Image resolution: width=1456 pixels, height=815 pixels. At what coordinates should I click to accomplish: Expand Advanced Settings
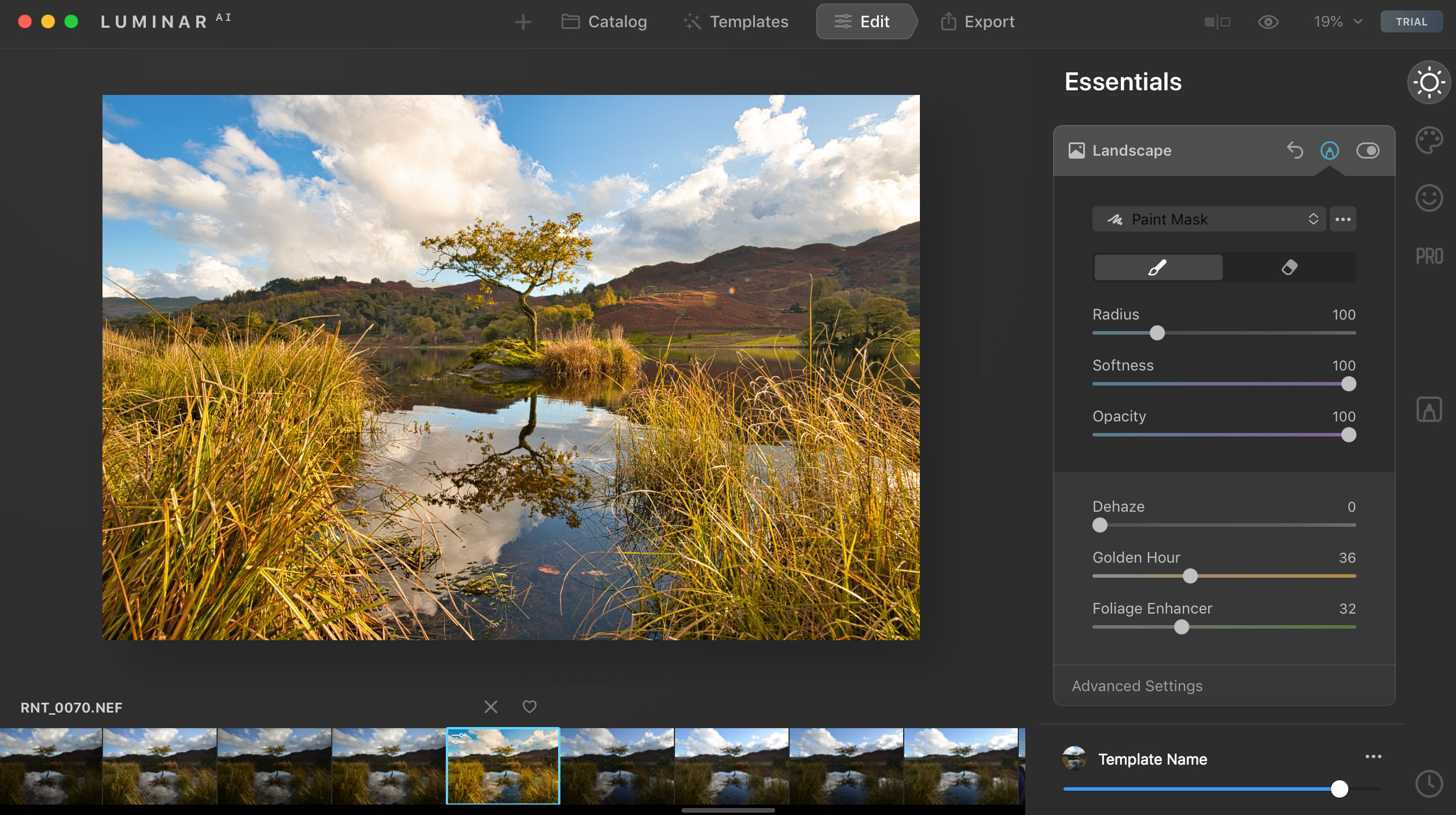(x=1137, y=686)
